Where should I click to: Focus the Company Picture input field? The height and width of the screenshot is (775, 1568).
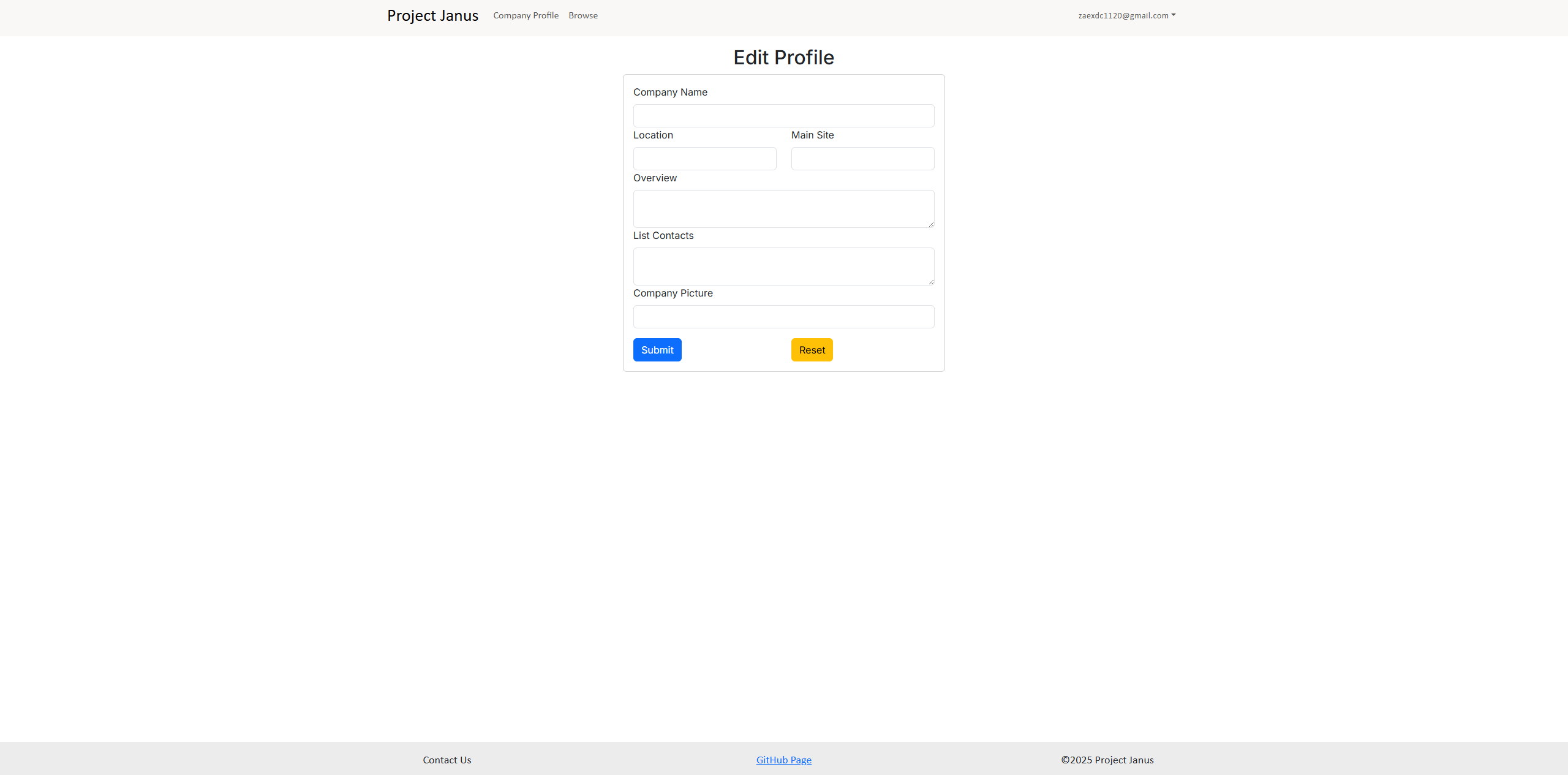point(783,317)
